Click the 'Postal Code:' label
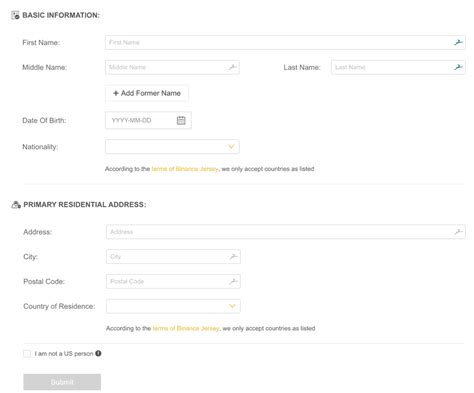The width and height of the screenshot is (474, 393). 44,281
